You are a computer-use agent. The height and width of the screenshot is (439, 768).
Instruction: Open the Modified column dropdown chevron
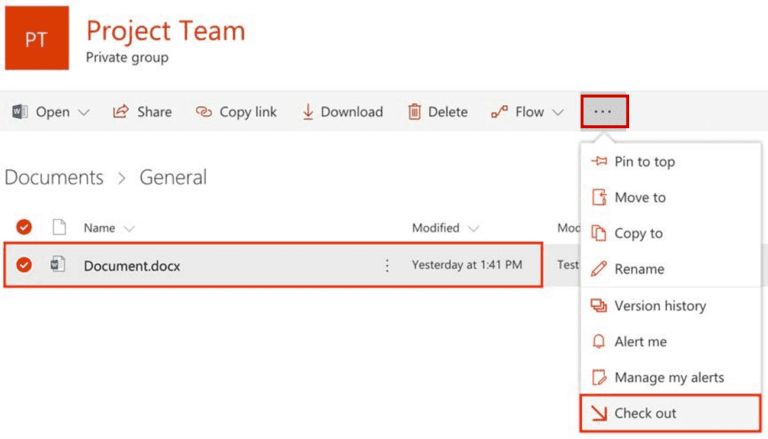(x=473, y=229)
